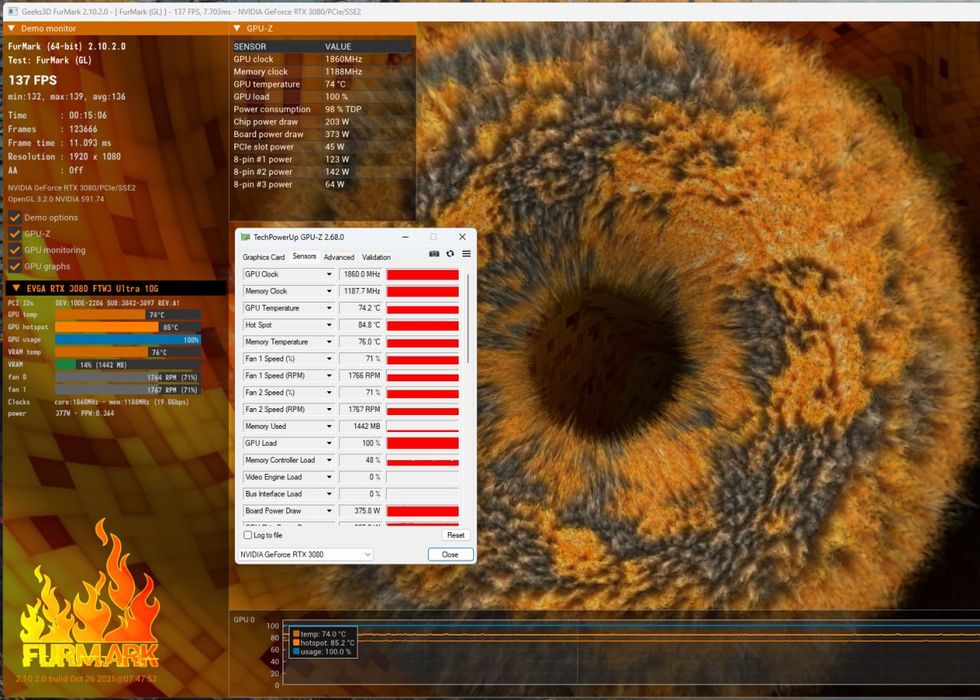Click the Board power draw 373 W overlay row

coord(322,134)
